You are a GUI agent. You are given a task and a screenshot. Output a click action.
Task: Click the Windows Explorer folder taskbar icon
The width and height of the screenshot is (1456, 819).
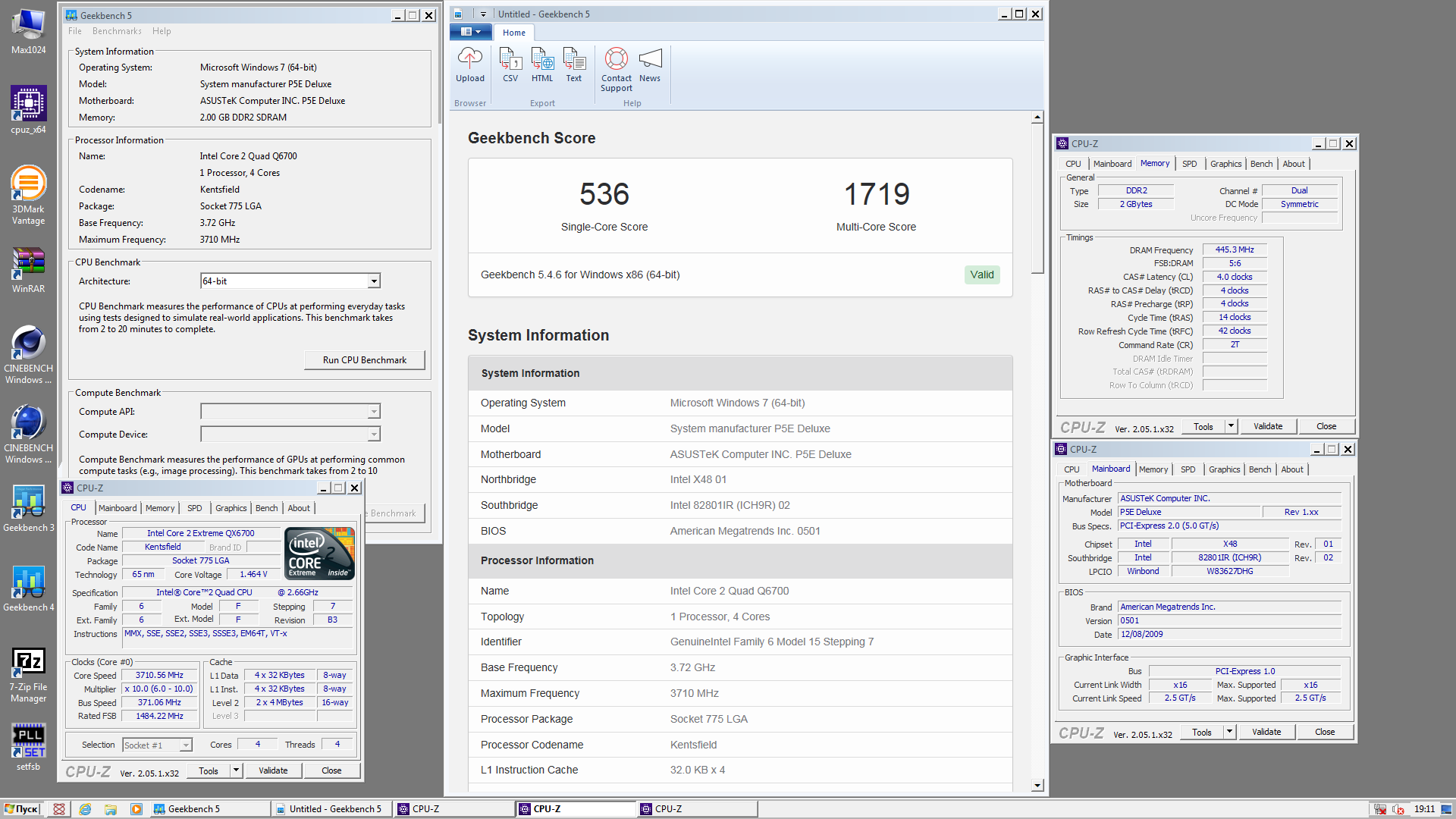pos(111,809)
